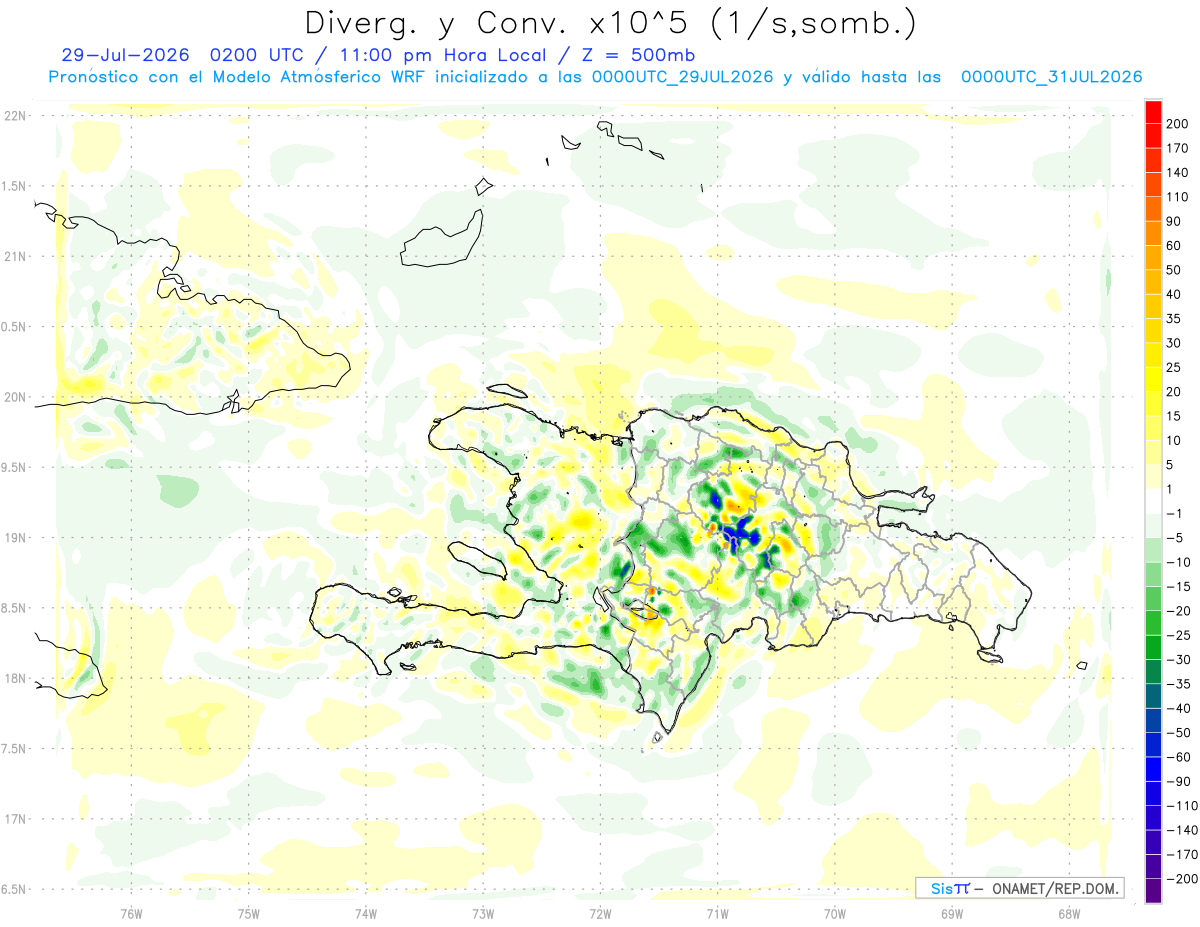Pick the green swatch between -25 and -30
The width and height of the screenshot is (1200, 927).
click(x=1153, y=647)
